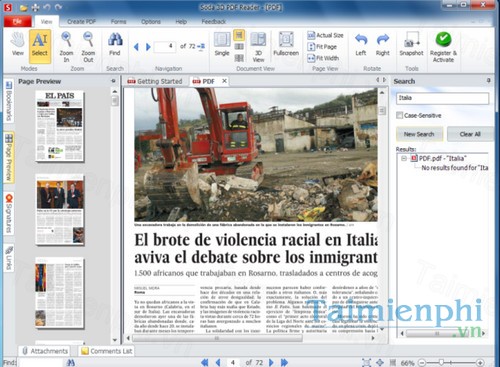Select the EL PAÍS front page thumbnail

pos(60,126)
